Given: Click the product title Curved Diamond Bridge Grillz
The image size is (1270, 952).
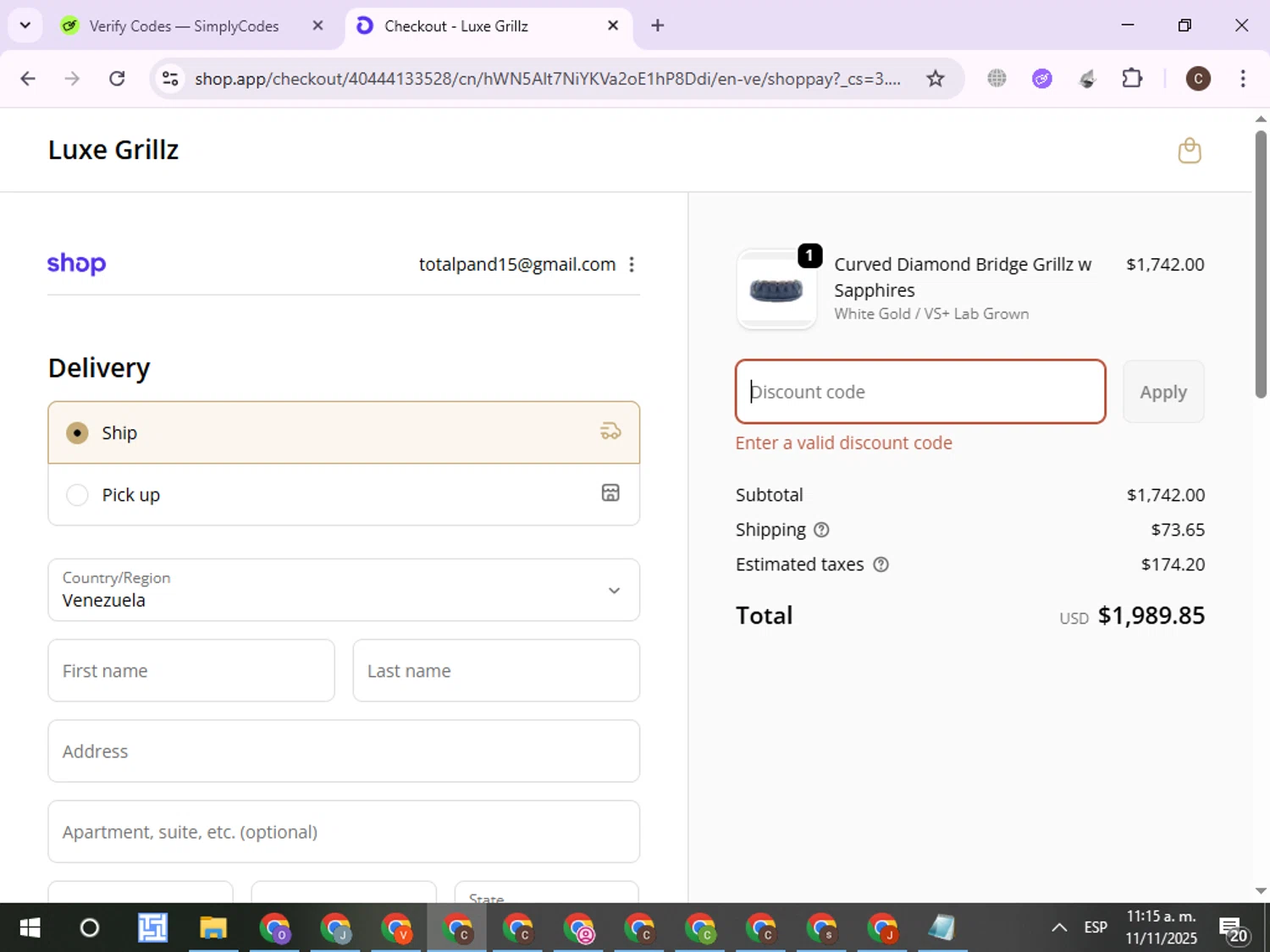Looking at the screenshot, I should pos(963,277).
